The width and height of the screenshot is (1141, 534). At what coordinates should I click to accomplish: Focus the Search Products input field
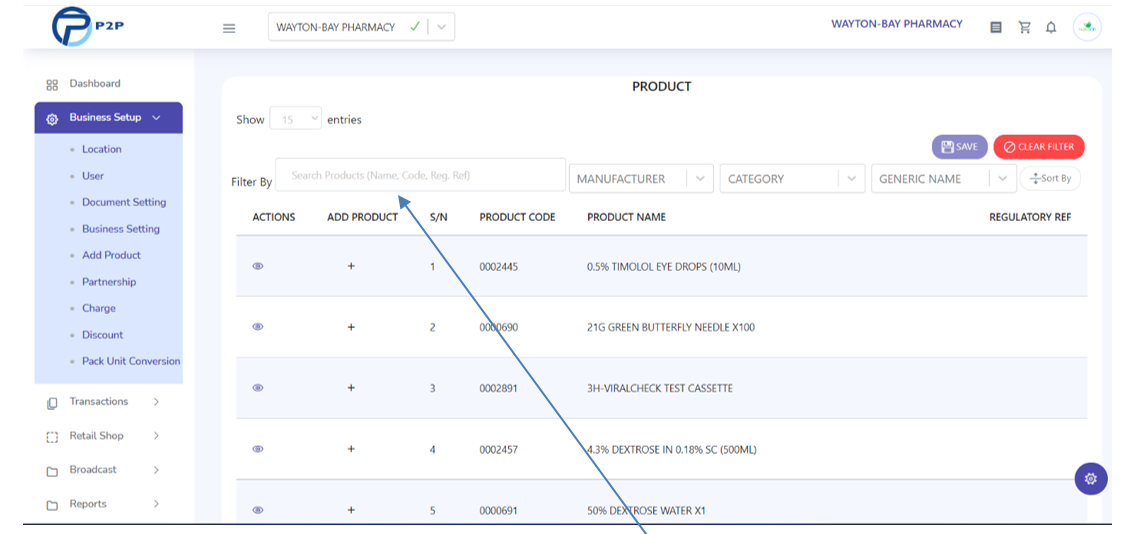point(421,175)
